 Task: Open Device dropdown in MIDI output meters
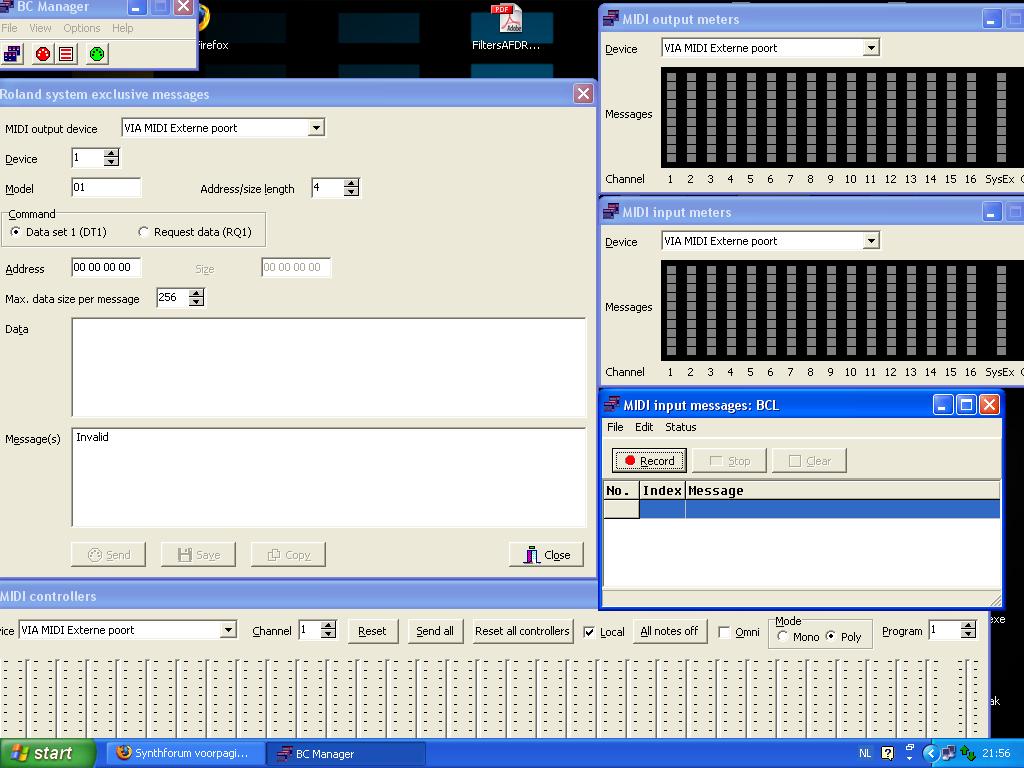tap(871, 48)
